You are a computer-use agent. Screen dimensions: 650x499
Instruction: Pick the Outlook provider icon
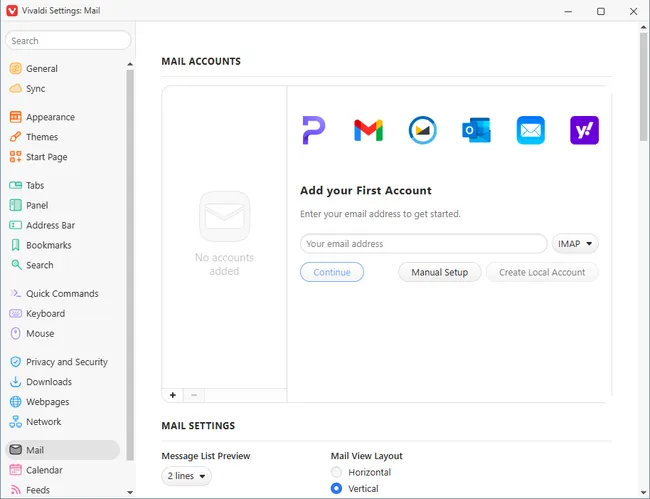click(476, 130)
